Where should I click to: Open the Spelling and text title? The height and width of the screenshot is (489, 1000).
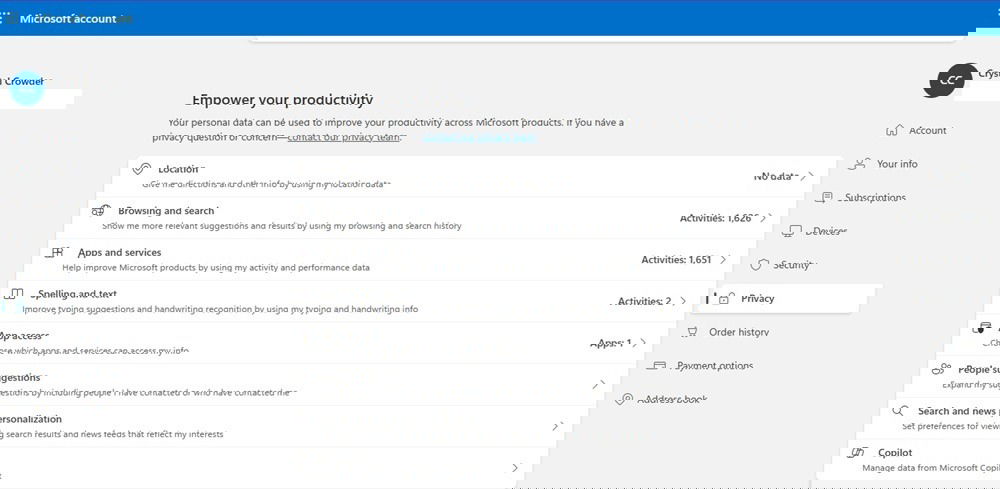pyautogui.click(x=77, y=294)
